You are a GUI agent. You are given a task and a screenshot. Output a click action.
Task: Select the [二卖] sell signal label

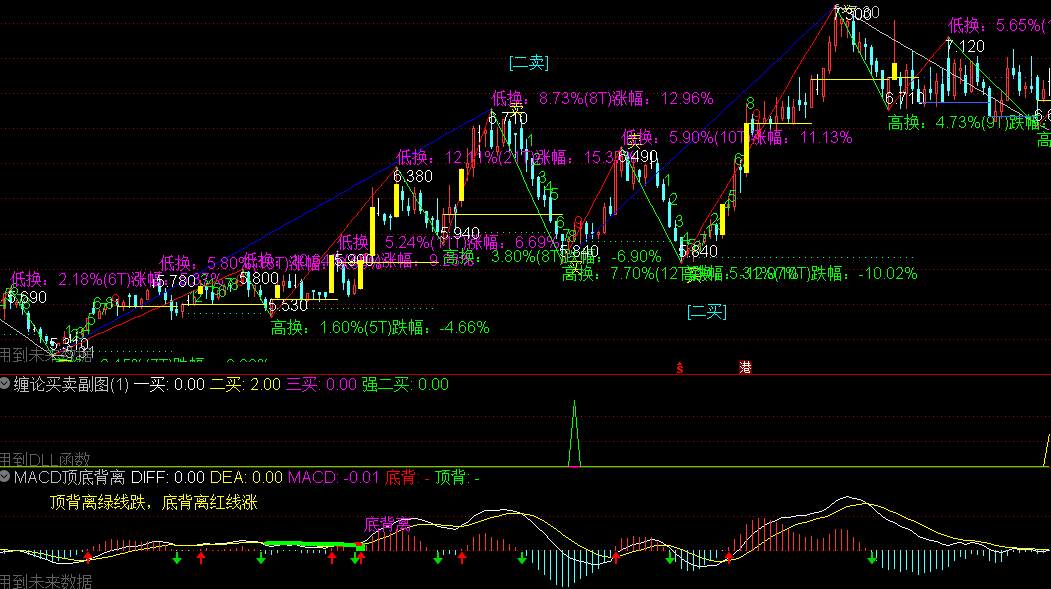pyautogui.click(x=529, y=63)
